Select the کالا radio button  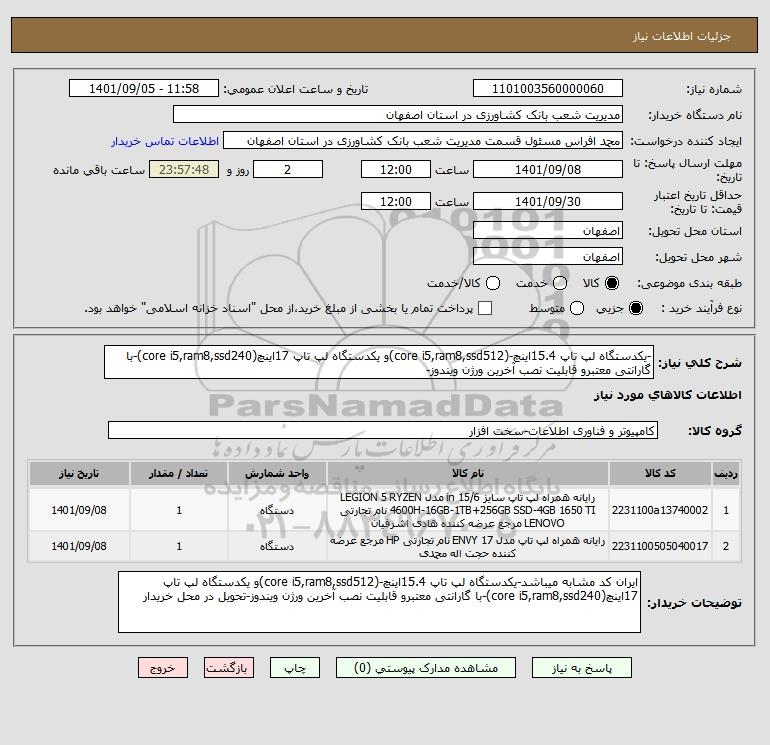(x=612, y=283)
